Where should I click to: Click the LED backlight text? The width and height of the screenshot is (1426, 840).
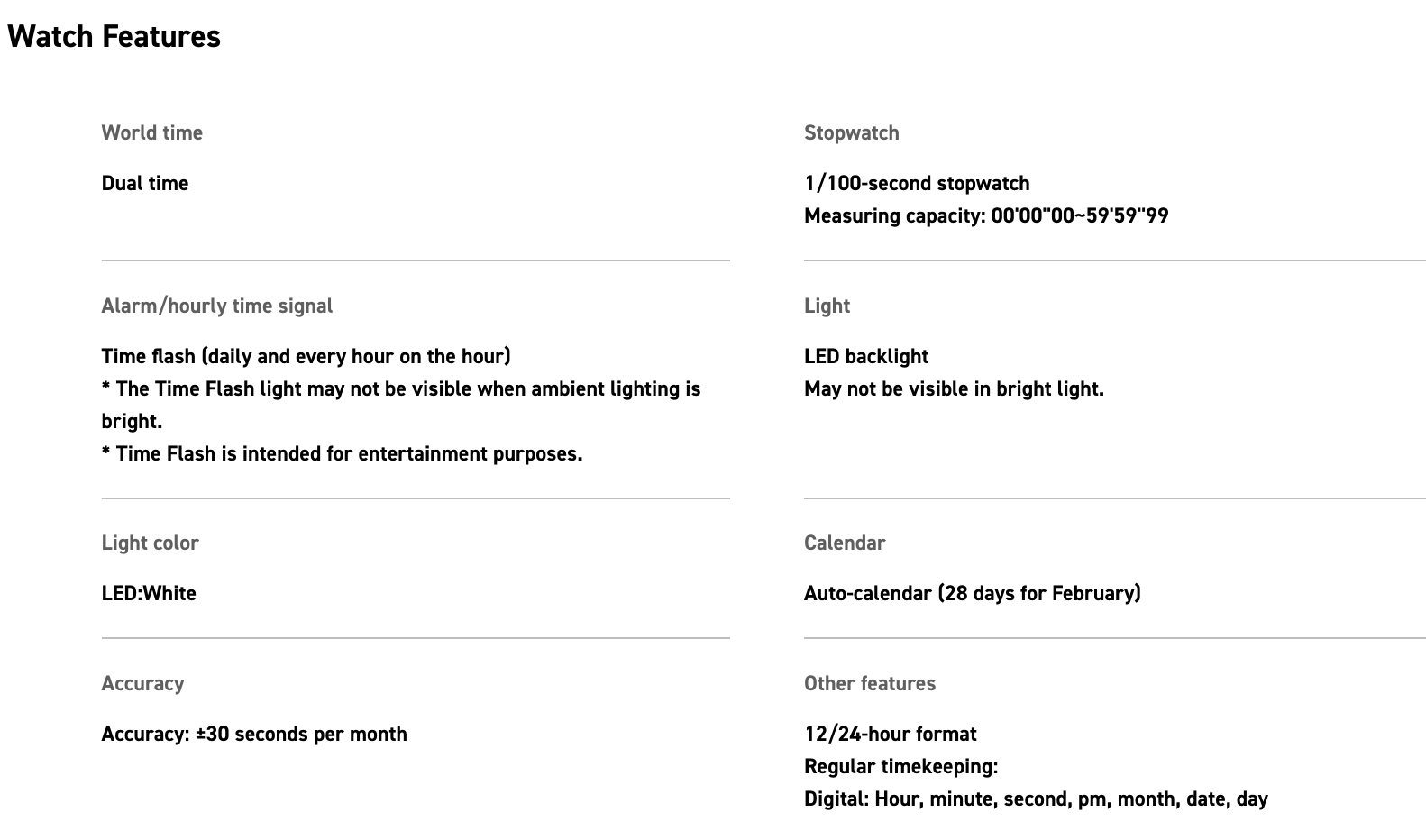[865, 356]
